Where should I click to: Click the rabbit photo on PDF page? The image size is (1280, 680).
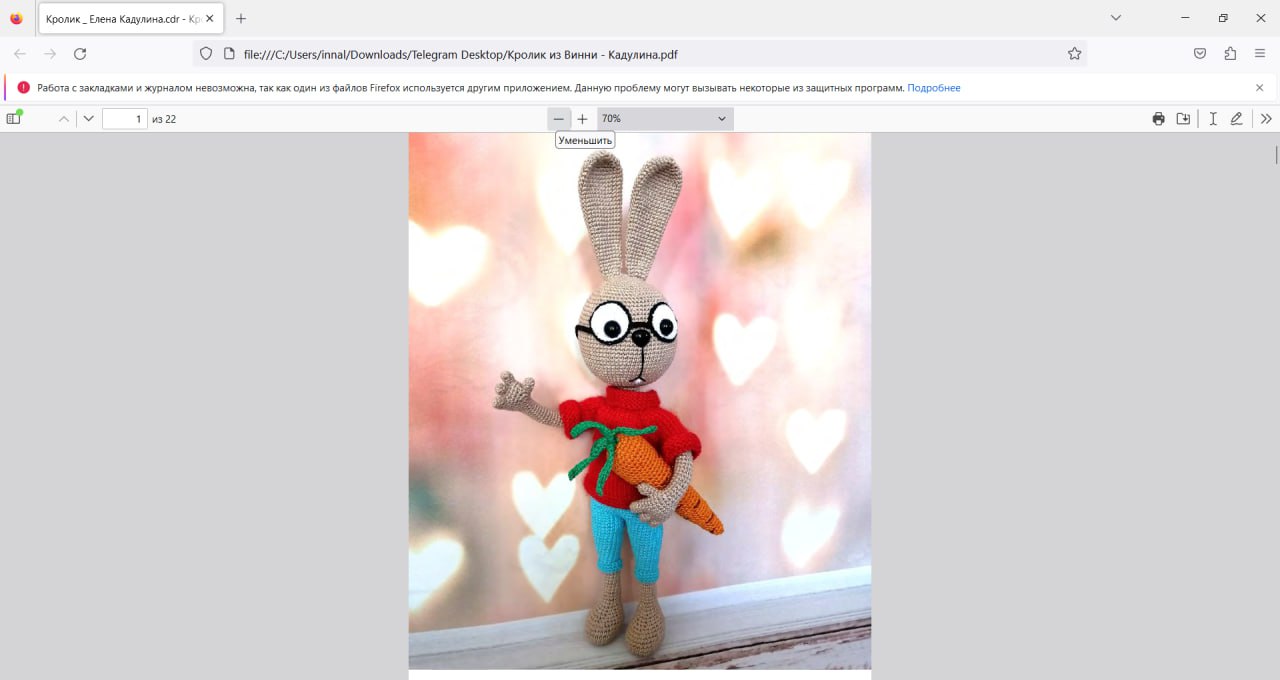640,400
